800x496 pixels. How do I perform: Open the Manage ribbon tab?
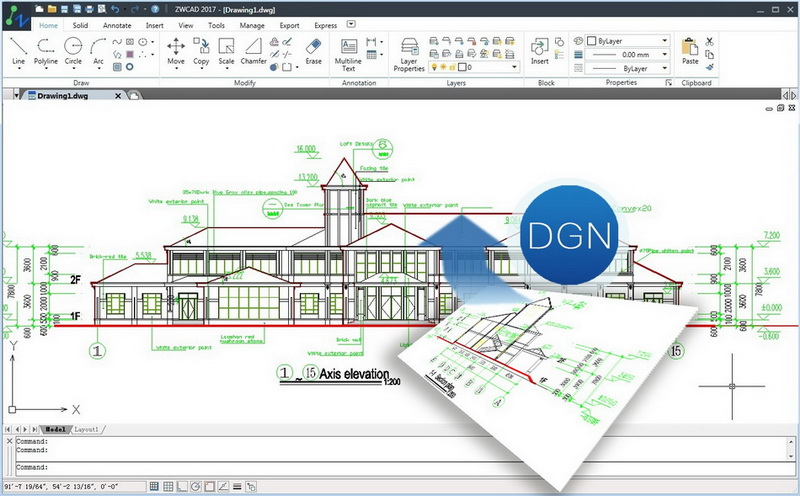click(252, 25)
